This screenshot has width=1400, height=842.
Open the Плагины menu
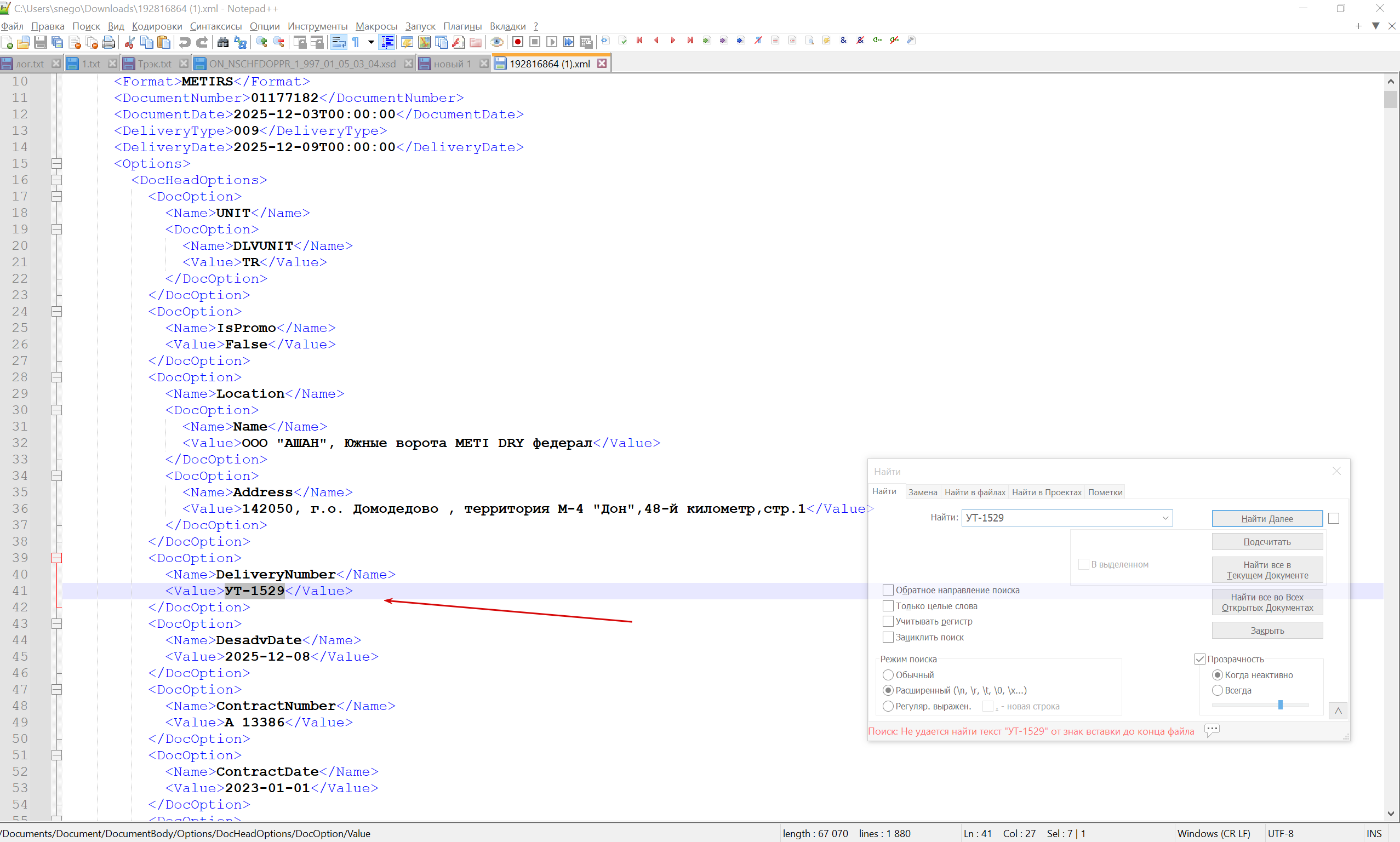(462, 26)
